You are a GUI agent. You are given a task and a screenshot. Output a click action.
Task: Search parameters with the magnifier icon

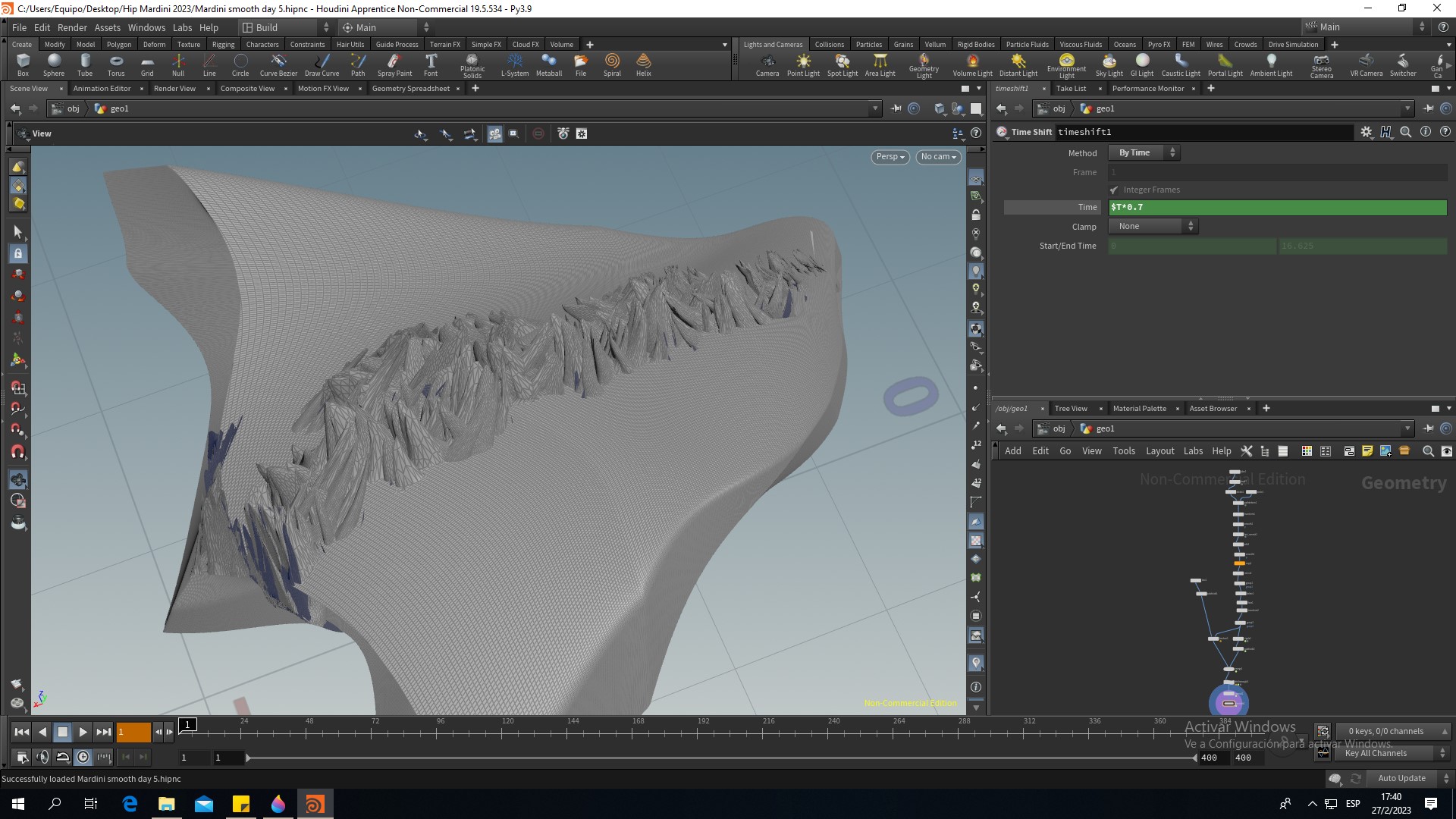click(1406, 132)
